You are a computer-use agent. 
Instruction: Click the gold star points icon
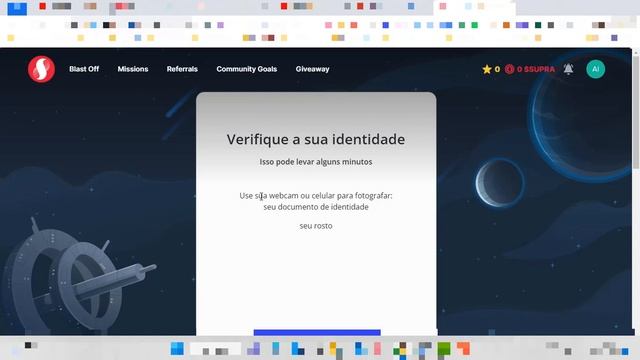coord(487,69)
